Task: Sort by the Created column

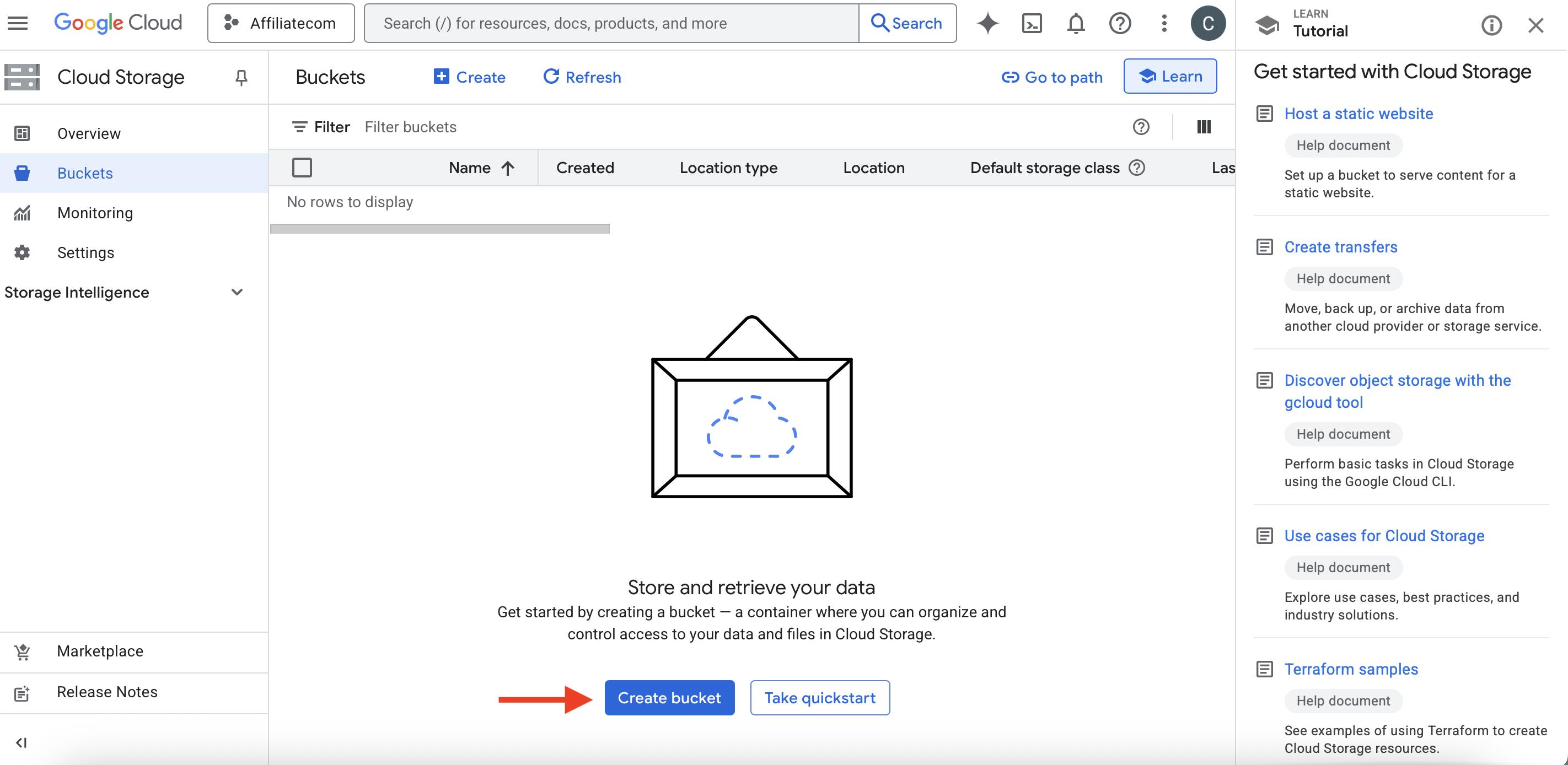Action: tap(585, 168)
